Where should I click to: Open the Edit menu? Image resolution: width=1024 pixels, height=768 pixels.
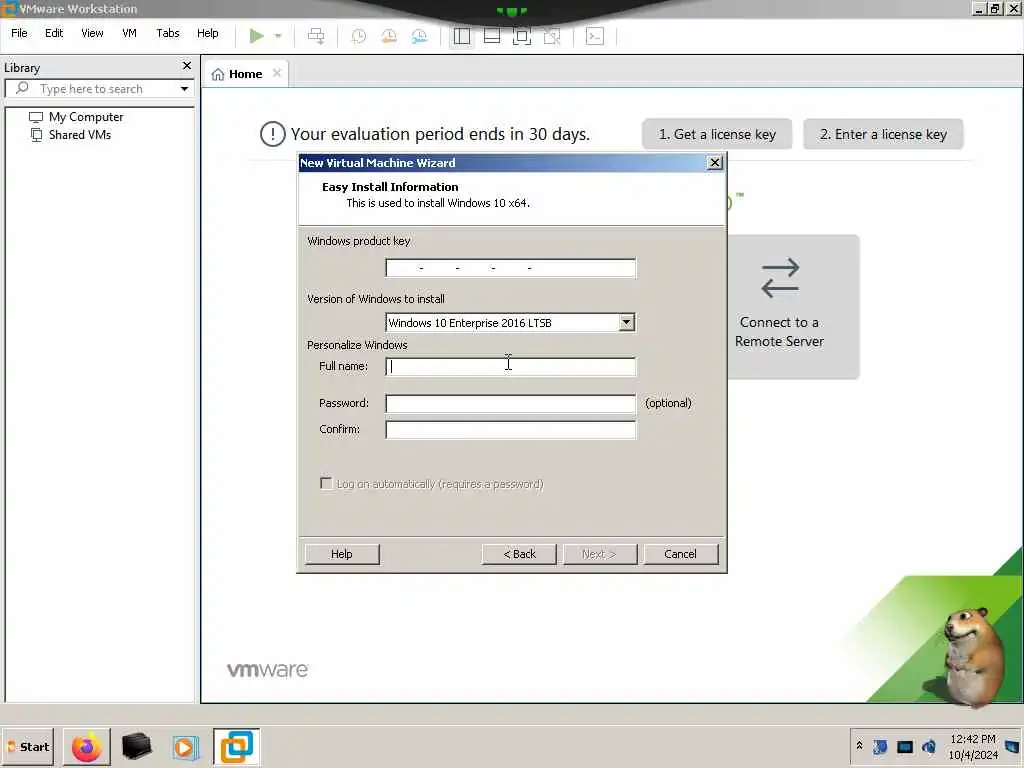pos(54,33)
